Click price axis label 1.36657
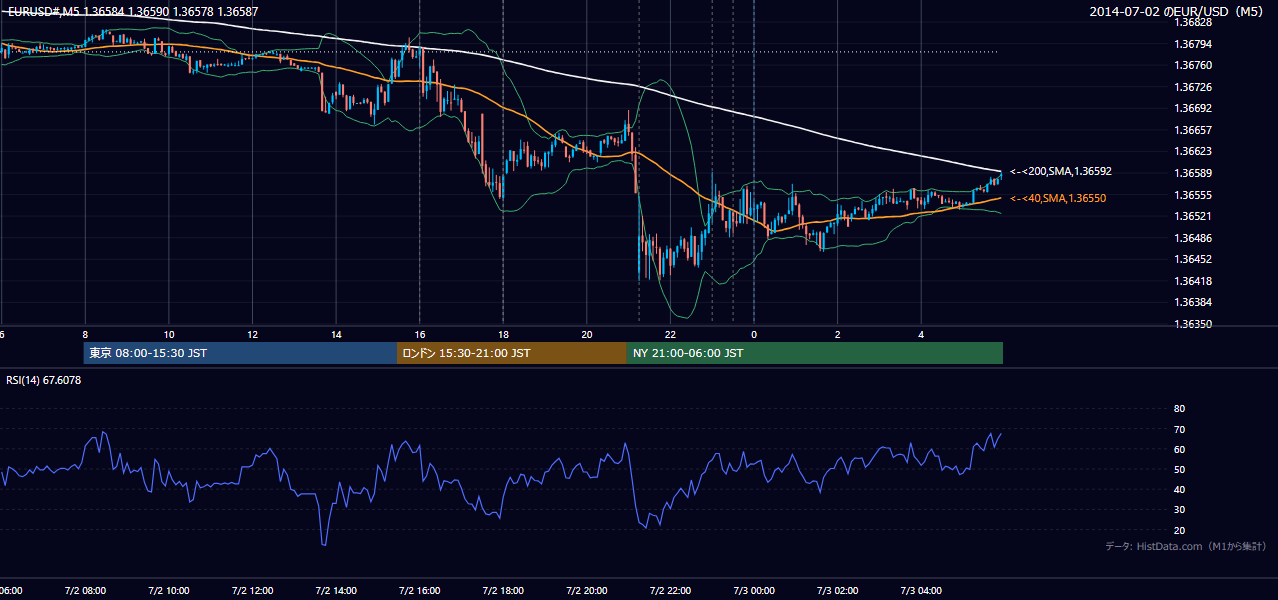Screen dimensions: 1278x600 [x=1194, y=130]
